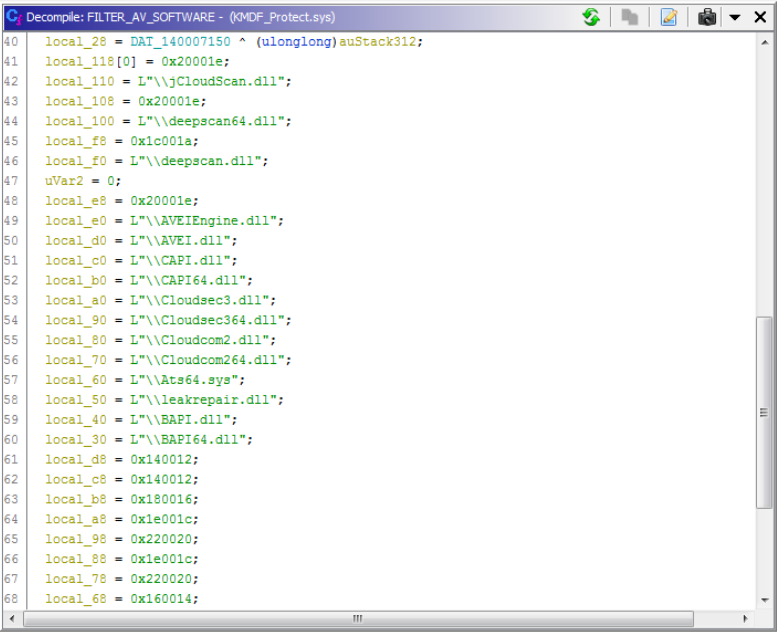This screenshot has height=632, width=777.
Task: Open the decompiler panel dropdown arrow menu
Action: point(734,17)
